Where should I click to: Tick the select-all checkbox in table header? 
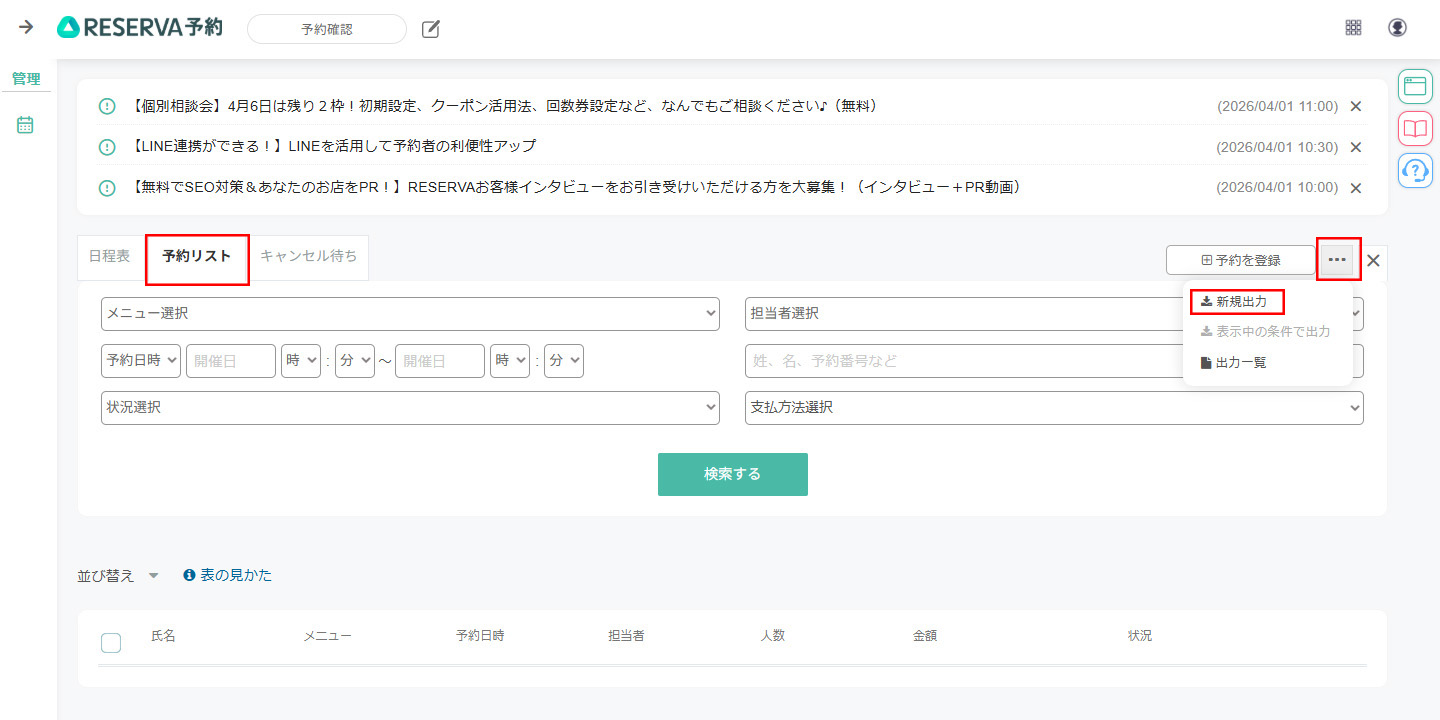(111, 643)
